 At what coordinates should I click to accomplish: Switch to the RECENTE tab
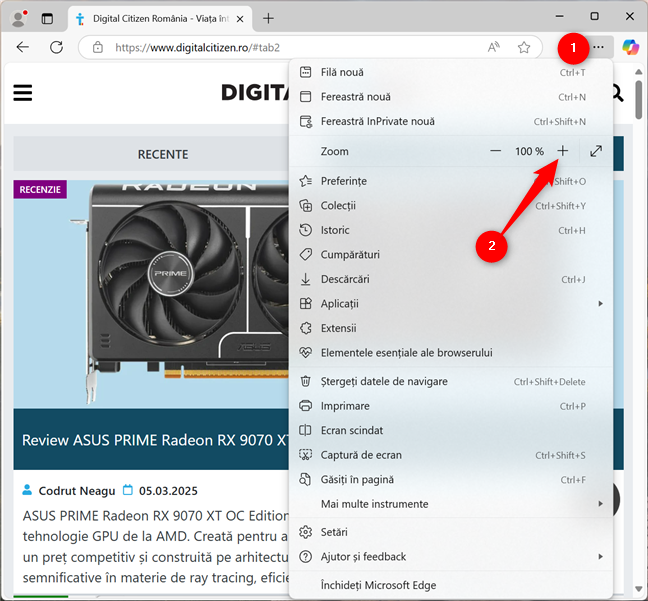tap(163, 154)
